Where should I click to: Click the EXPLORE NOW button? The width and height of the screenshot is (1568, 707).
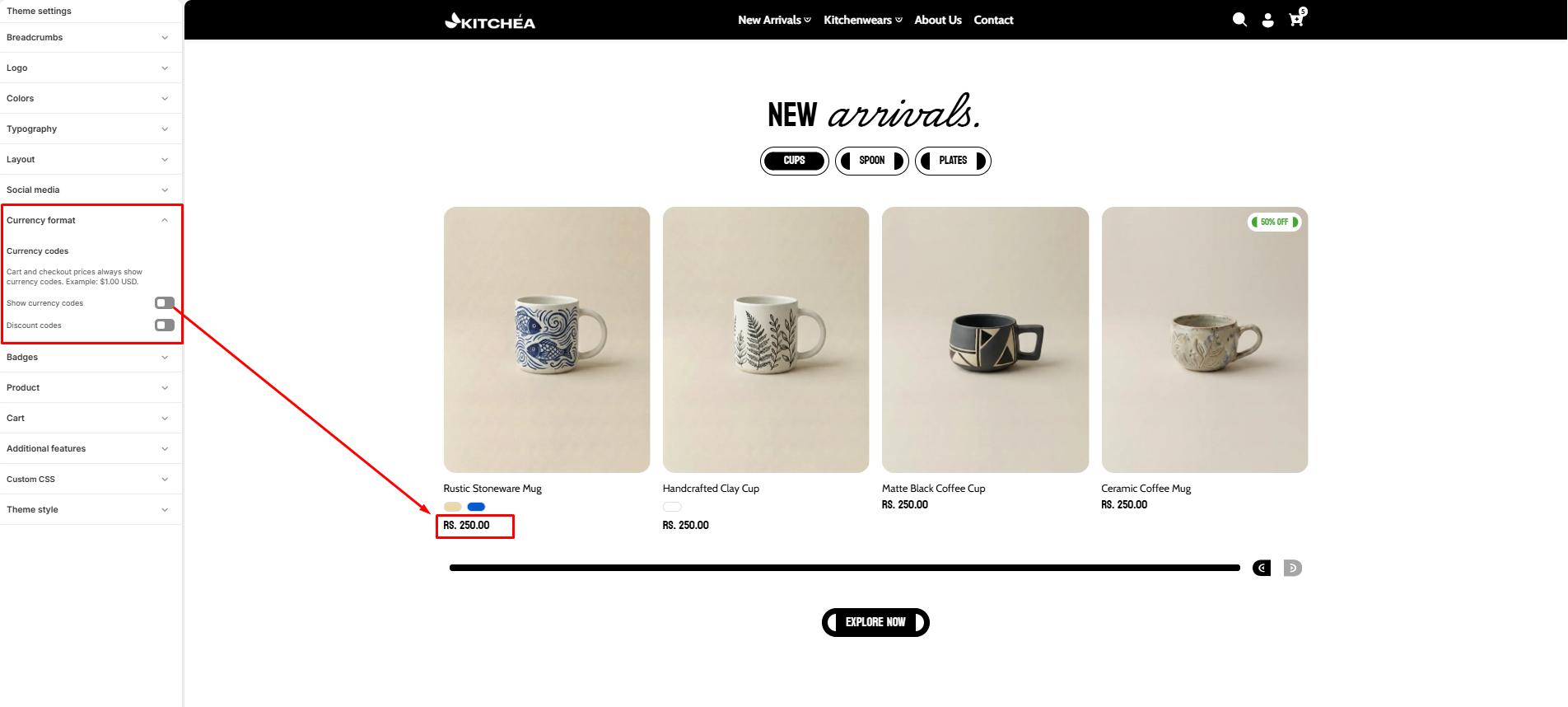click(875, 622)
